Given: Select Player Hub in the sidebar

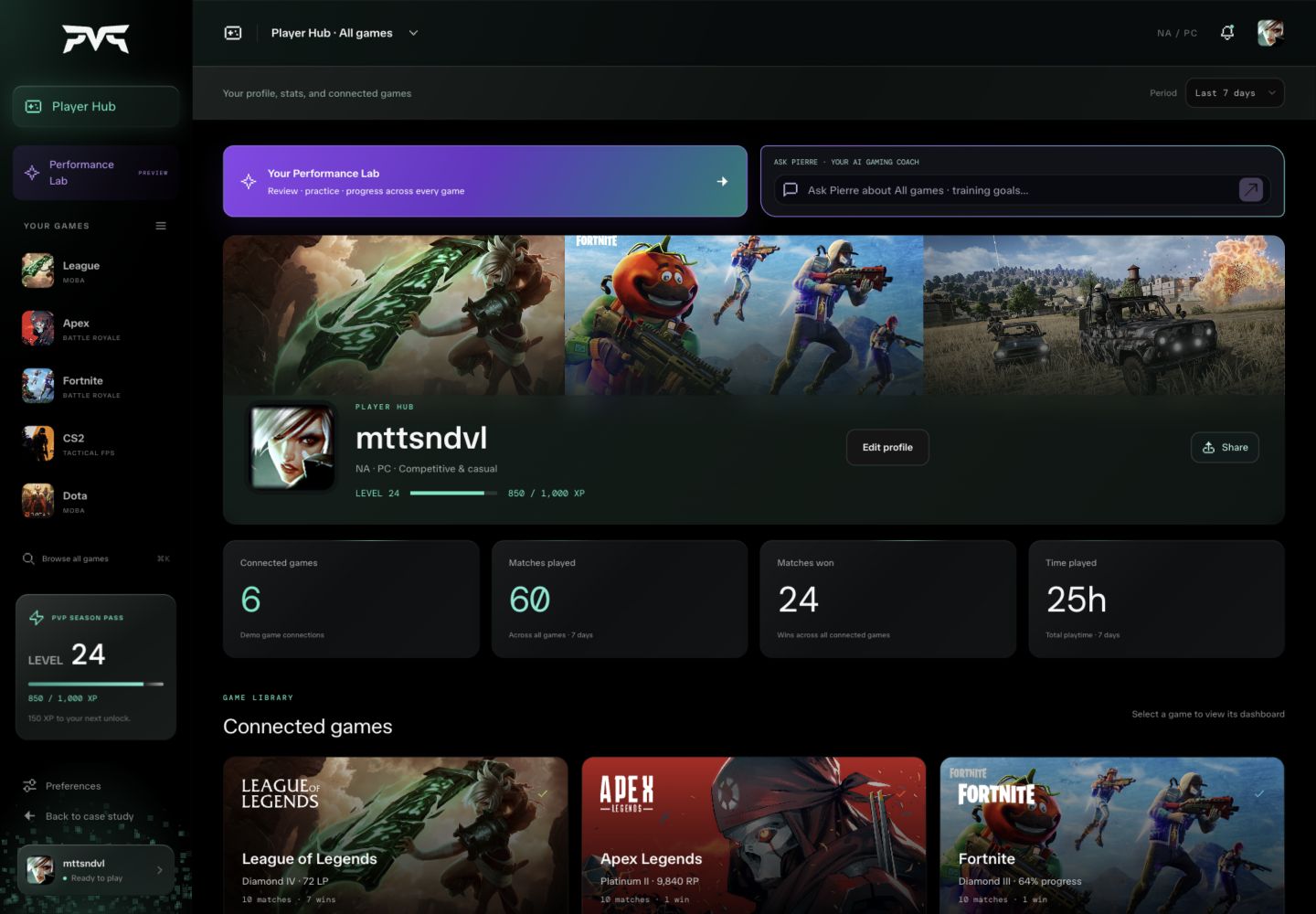Looking at the screenshot, I should click(96, 106).
